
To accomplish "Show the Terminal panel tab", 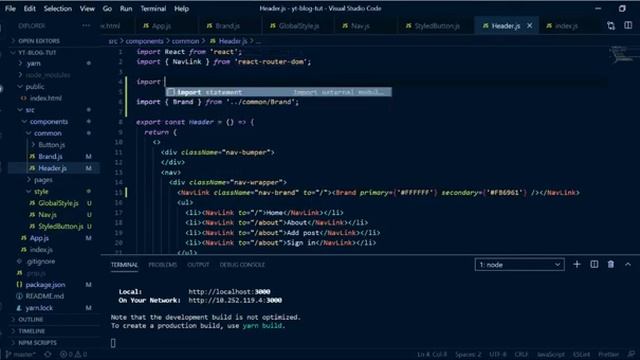I will coord(124,265).
